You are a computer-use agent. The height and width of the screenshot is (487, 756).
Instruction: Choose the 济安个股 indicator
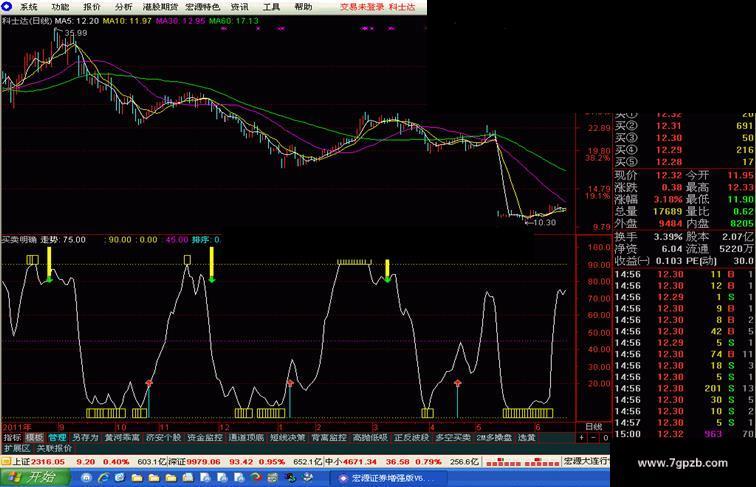tap(163, 437)
